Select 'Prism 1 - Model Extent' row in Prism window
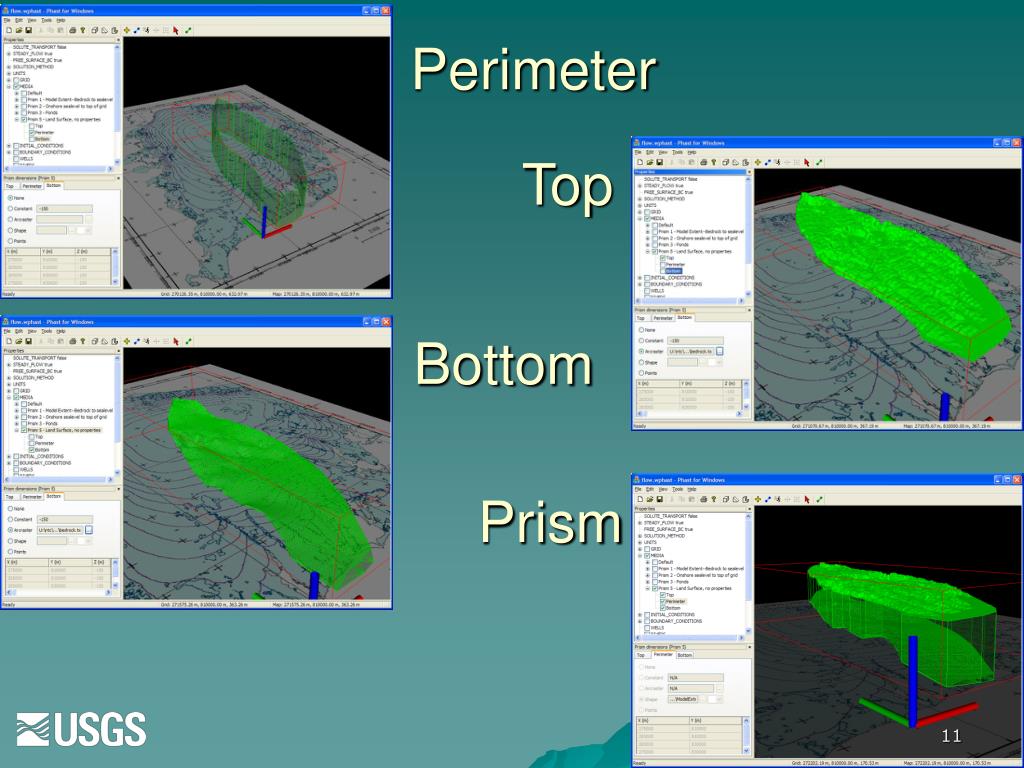This screenshot has height=768, width=1024. tap(701, 568)
